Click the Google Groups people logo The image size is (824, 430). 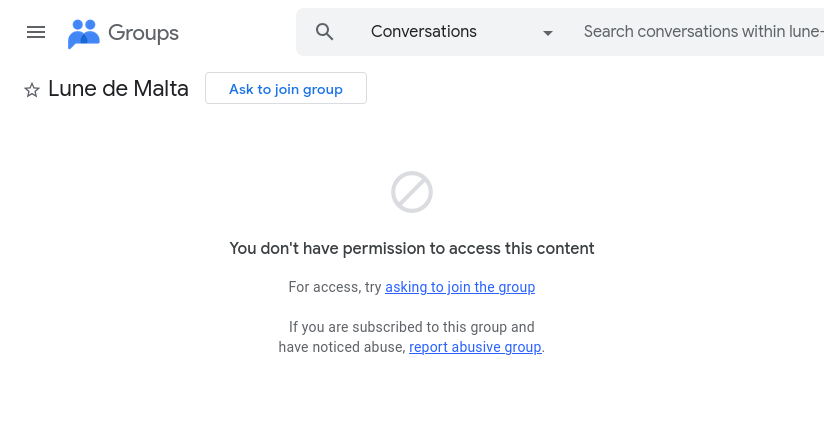pyautogui.click(x=84, y=33)
